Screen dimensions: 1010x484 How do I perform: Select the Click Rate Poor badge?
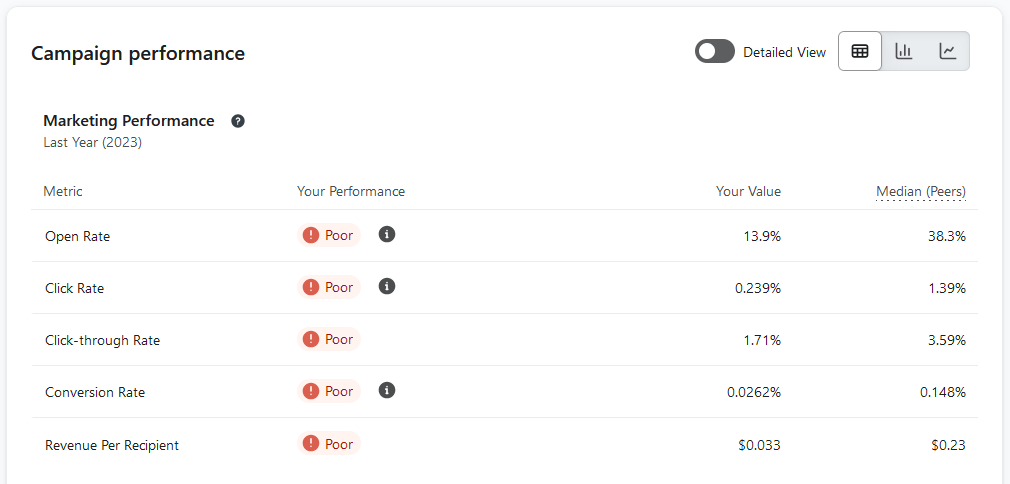click(x=329, y=287)
